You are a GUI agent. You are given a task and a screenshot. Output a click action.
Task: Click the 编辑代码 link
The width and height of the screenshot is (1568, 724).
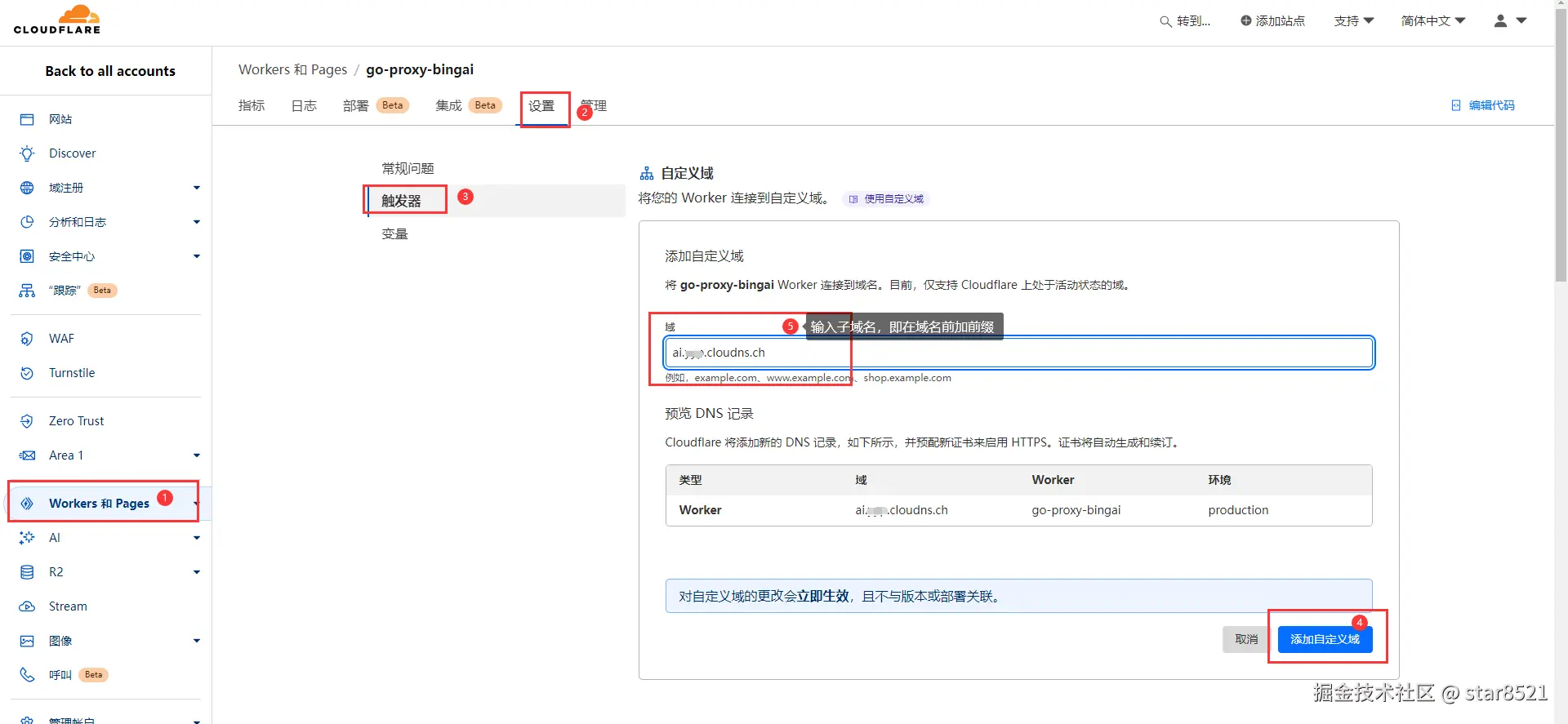click(x=1491, y=105)
